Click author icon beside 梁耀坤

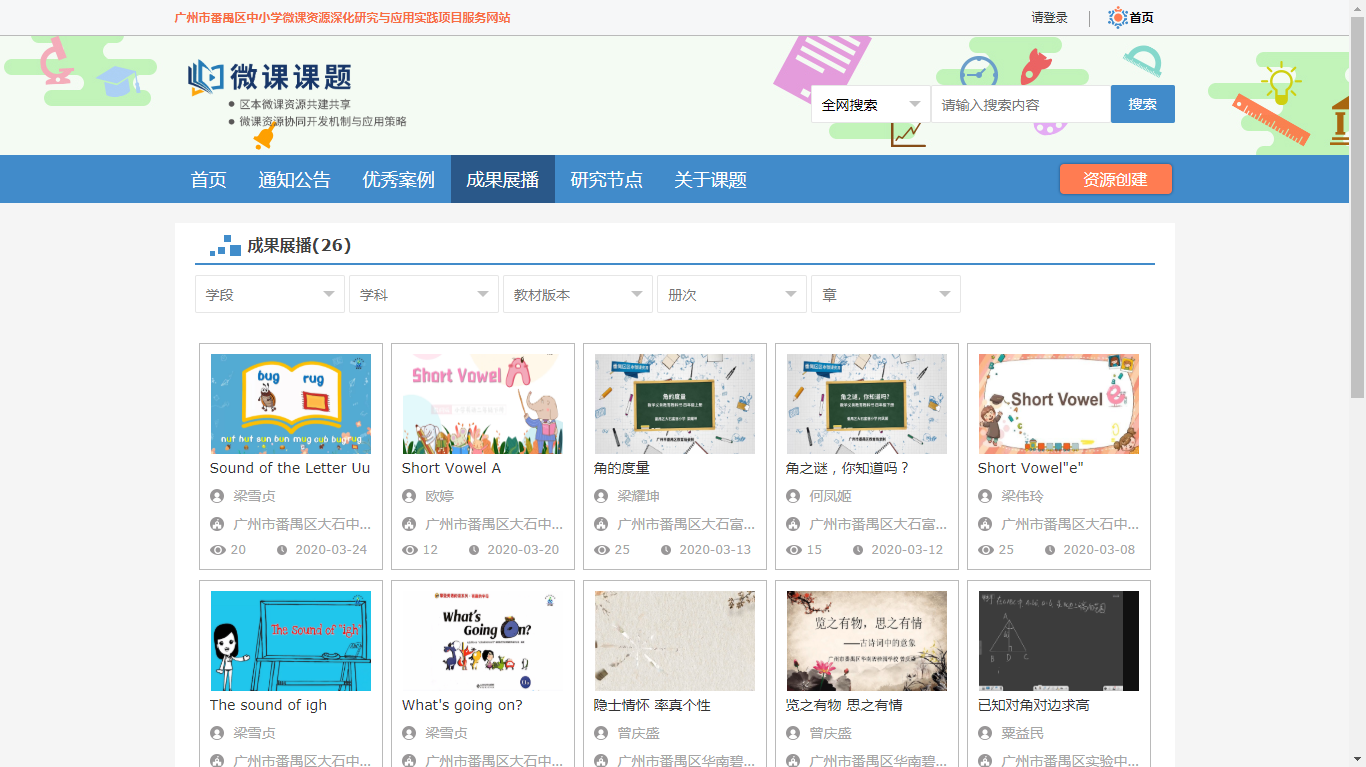601,496
